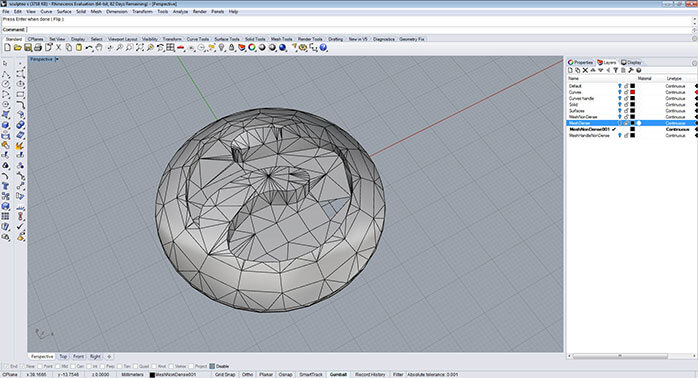Toggle the Disable osnap checkbox
Image resolution: width=698 pixels, height=378 pixels.
click(x=212, y=366)
